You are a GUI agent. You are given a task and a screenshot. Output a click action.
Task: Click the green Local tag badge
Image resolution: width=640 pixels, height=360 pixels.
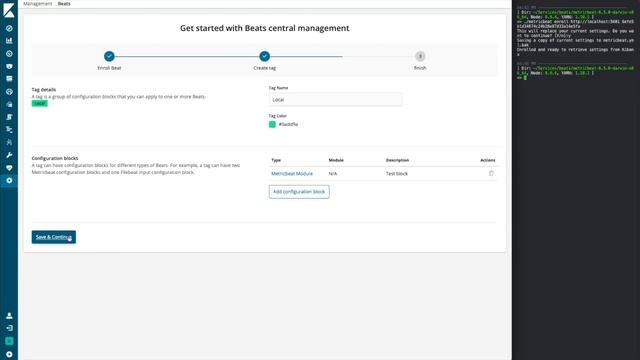(40, 103)
